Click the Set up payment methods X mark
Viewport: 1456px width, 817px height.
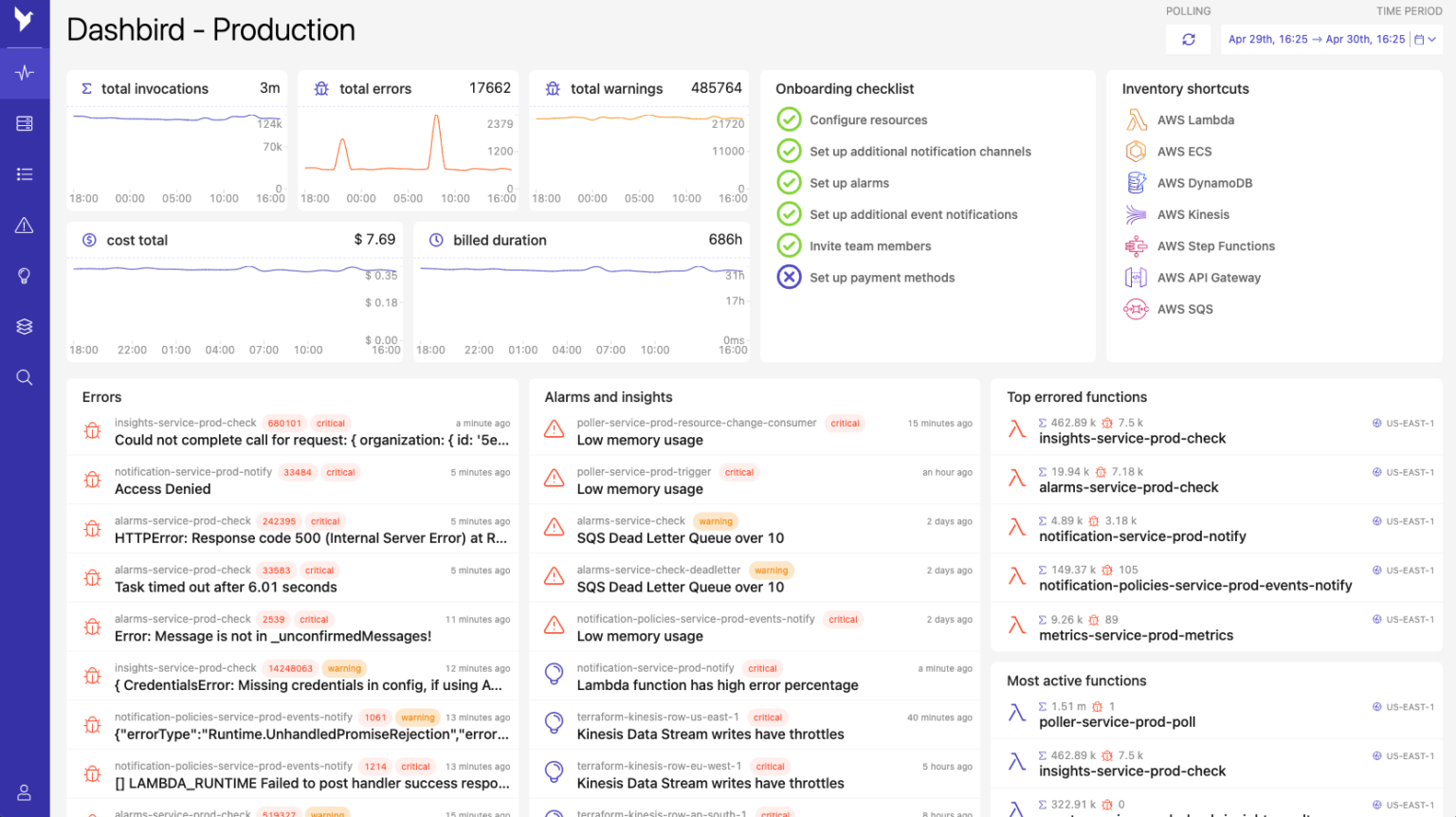click(x=790, y=277)
